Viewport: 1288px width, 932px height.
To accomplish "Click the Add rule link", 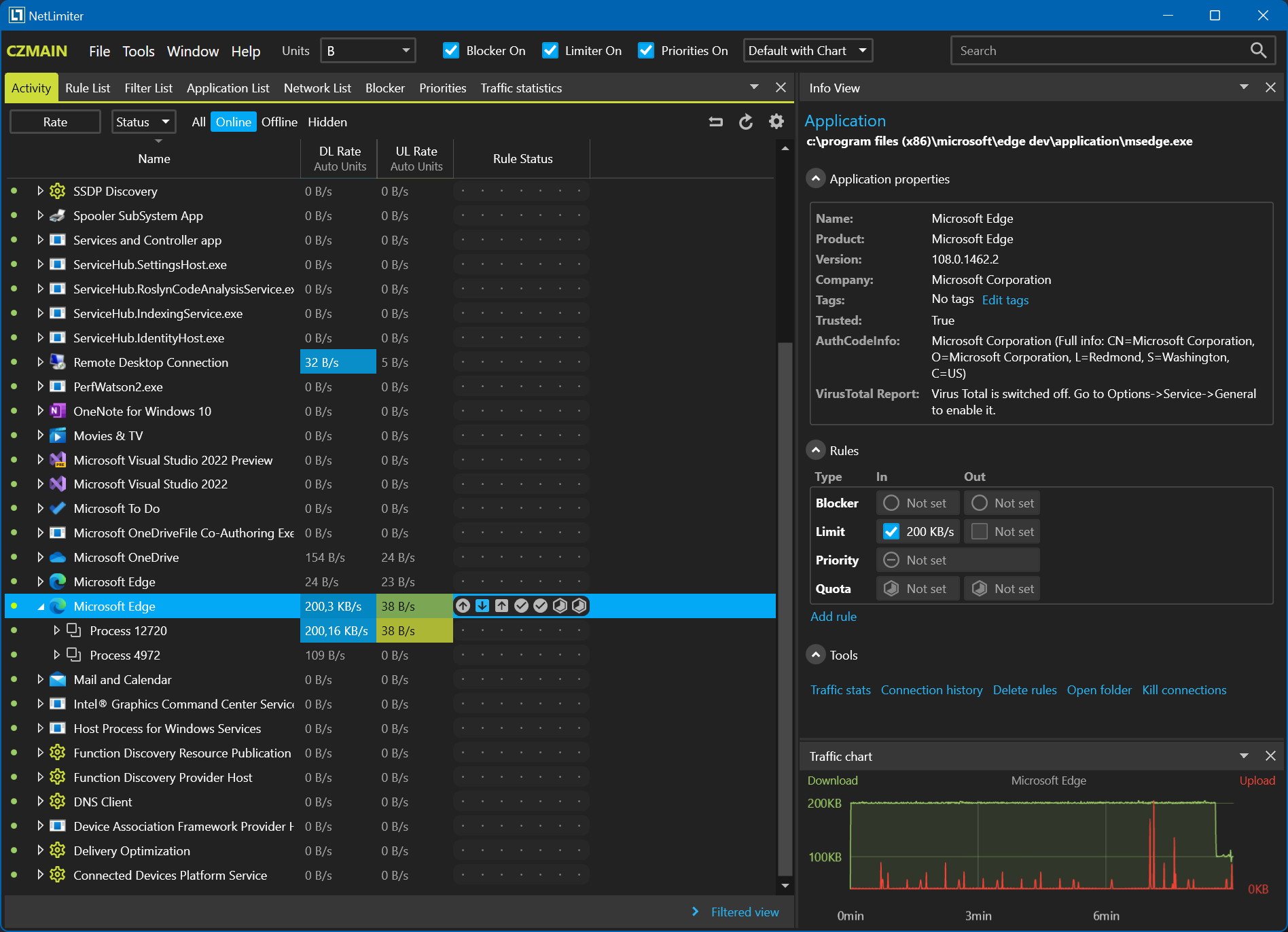I will tap(834, 616).
